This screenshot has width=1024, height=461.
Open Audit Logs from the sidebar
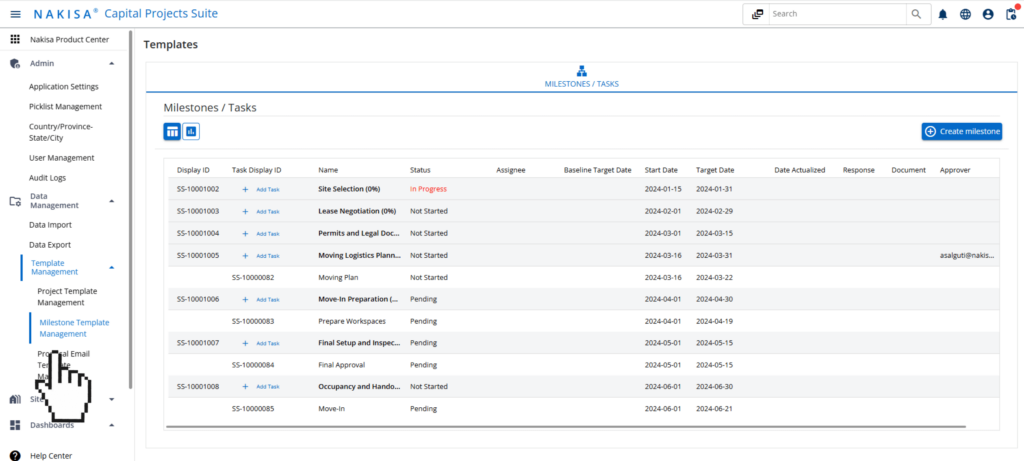point(50,177)
